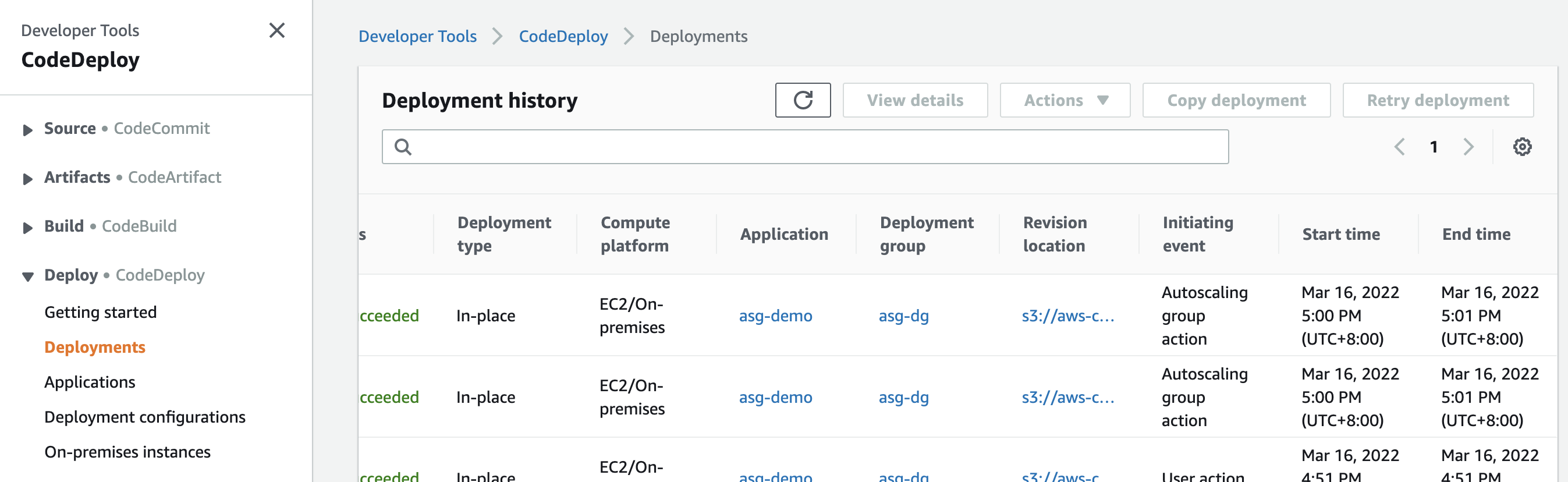Click the Deployment group column header
Screen dimensions: 1568x482
click(927, 234)
